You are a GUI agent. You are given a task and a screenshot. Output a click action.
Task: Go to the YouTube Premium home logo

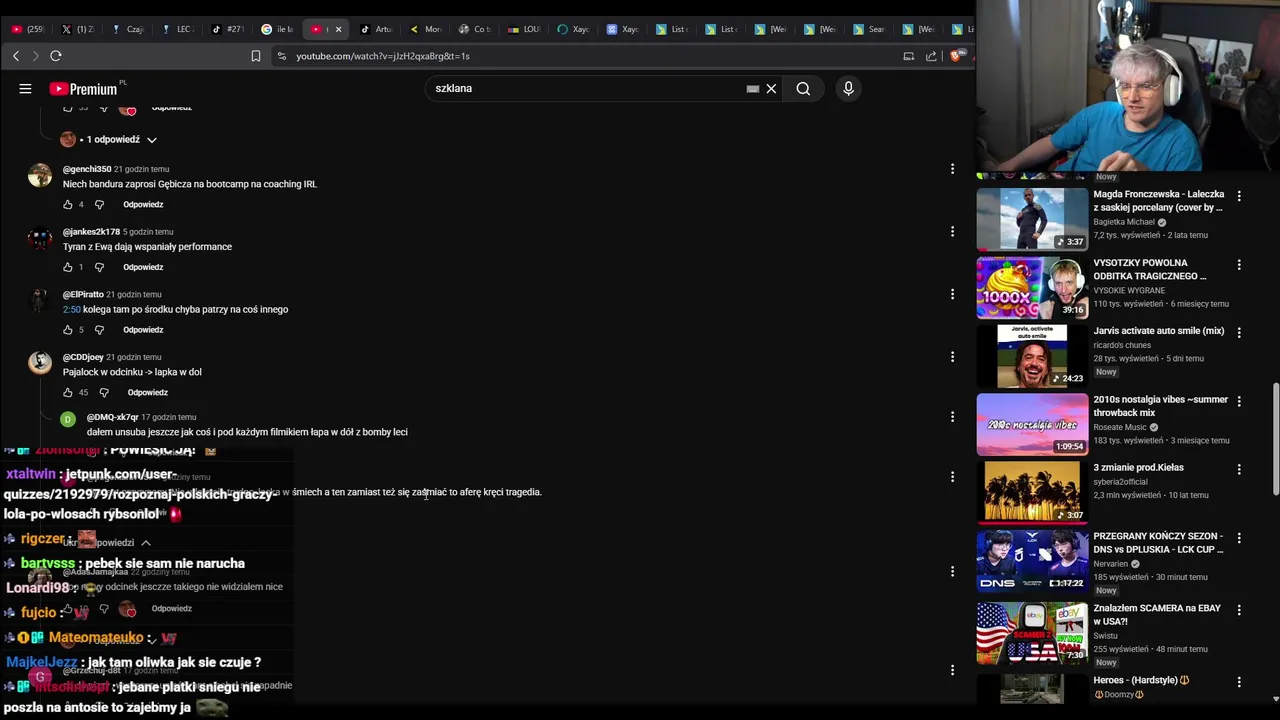(x=84, y=89)
